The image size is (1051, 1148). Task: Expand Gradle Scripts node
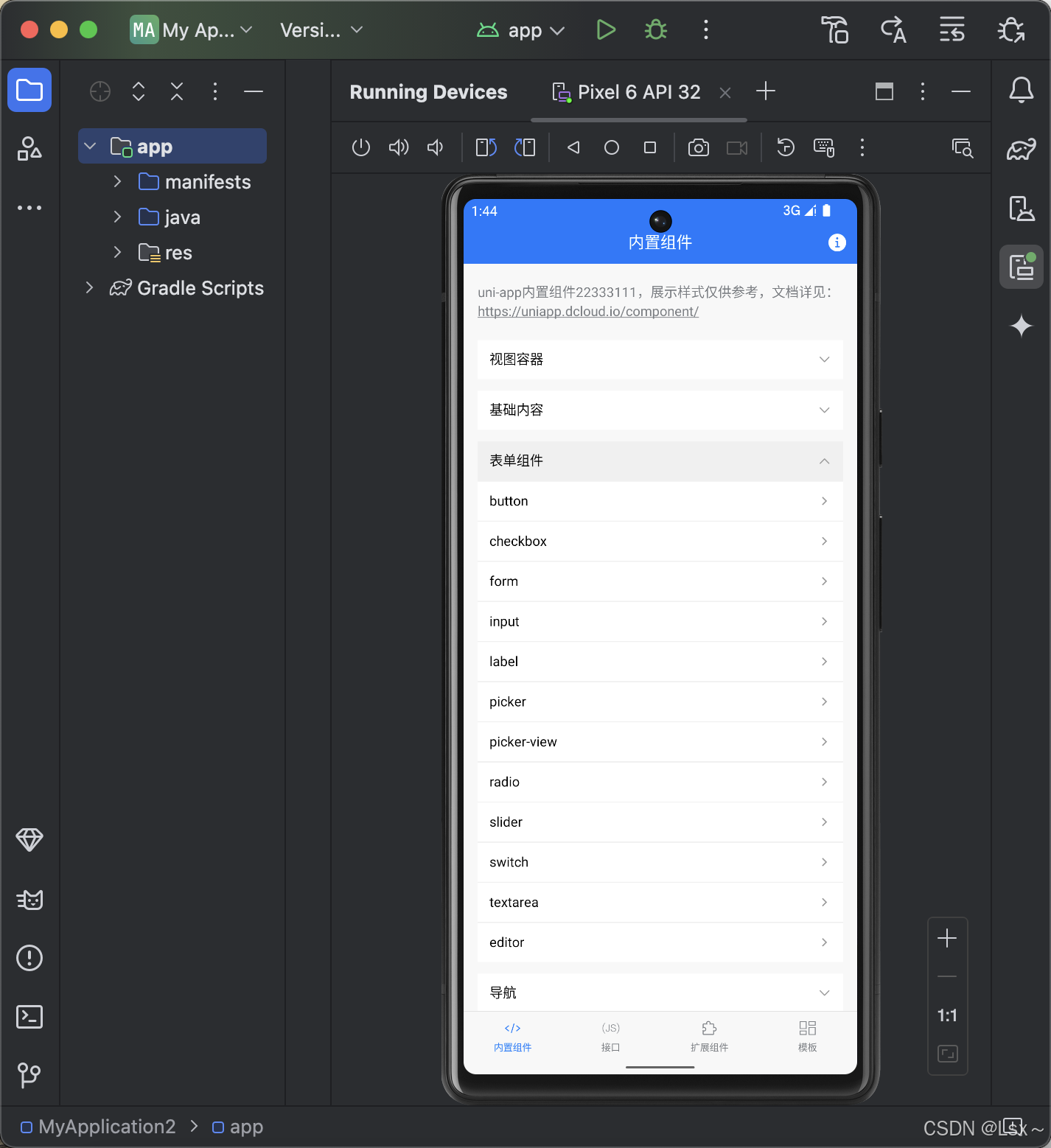point(89,287)
